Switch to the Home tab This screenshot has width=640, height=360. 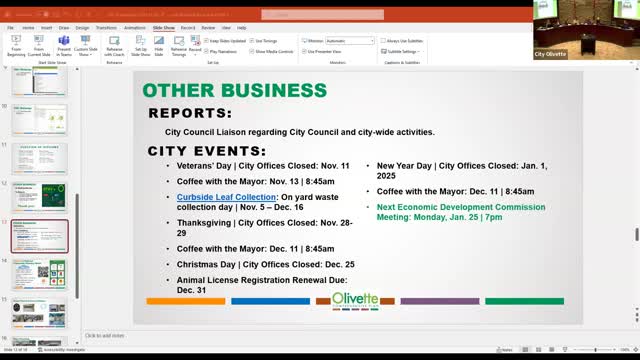point(28,28)
